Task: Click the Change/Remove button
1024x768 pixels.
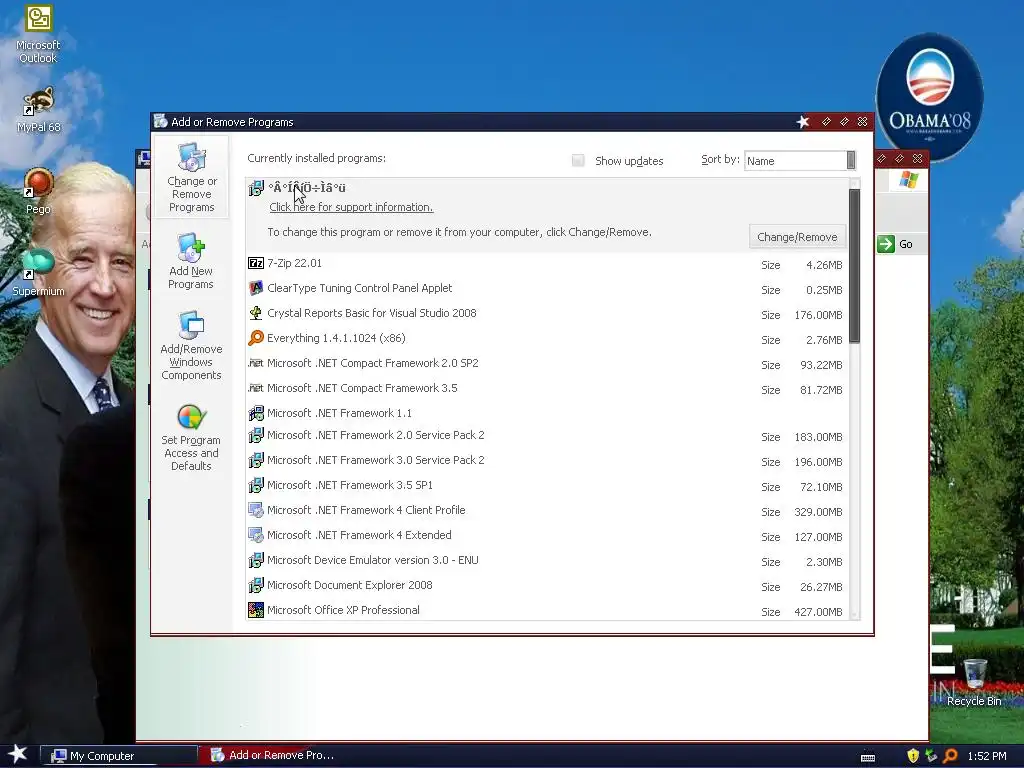Action: [x=797, y=237]
